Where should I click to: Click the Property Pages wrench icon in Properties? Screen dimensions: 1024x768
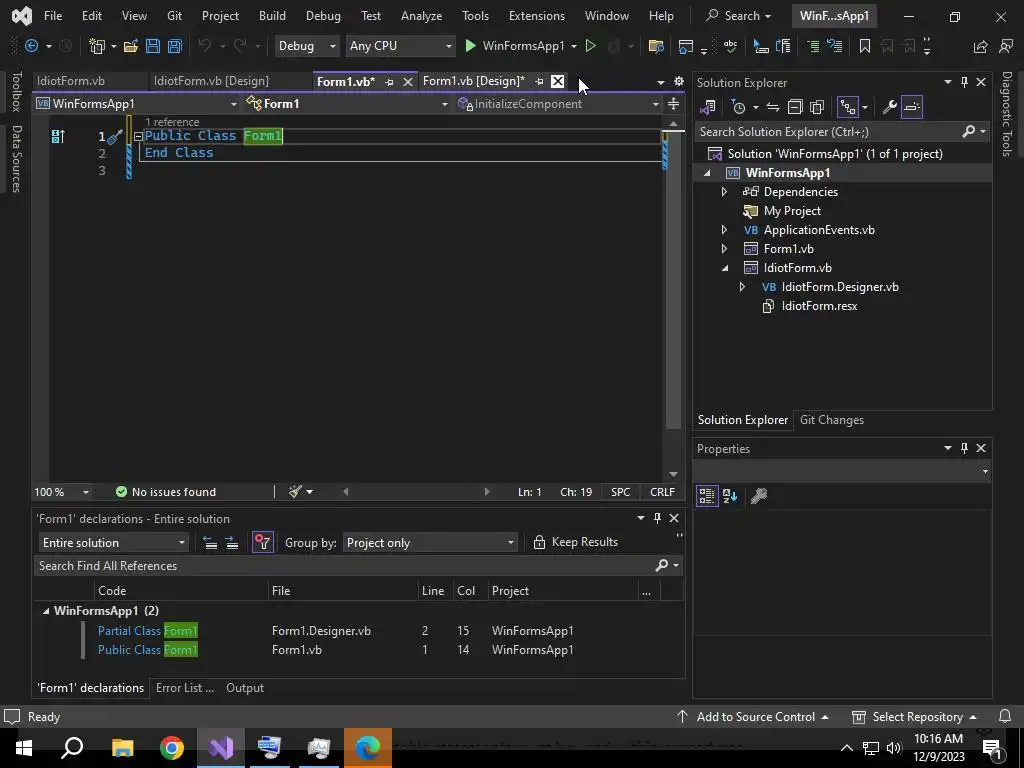coord(758,496)
